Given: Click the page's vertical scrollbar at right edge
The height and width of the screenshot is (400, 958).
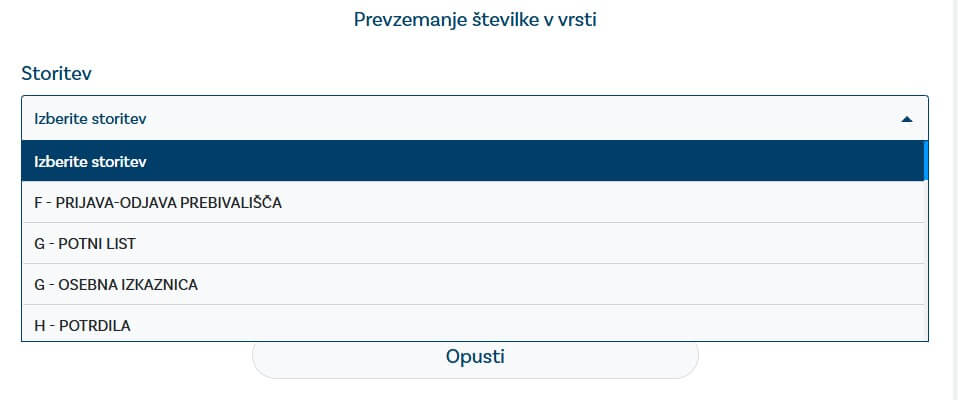Looking at the screenshot, I should pyautogui.click(x=951, y=200).
